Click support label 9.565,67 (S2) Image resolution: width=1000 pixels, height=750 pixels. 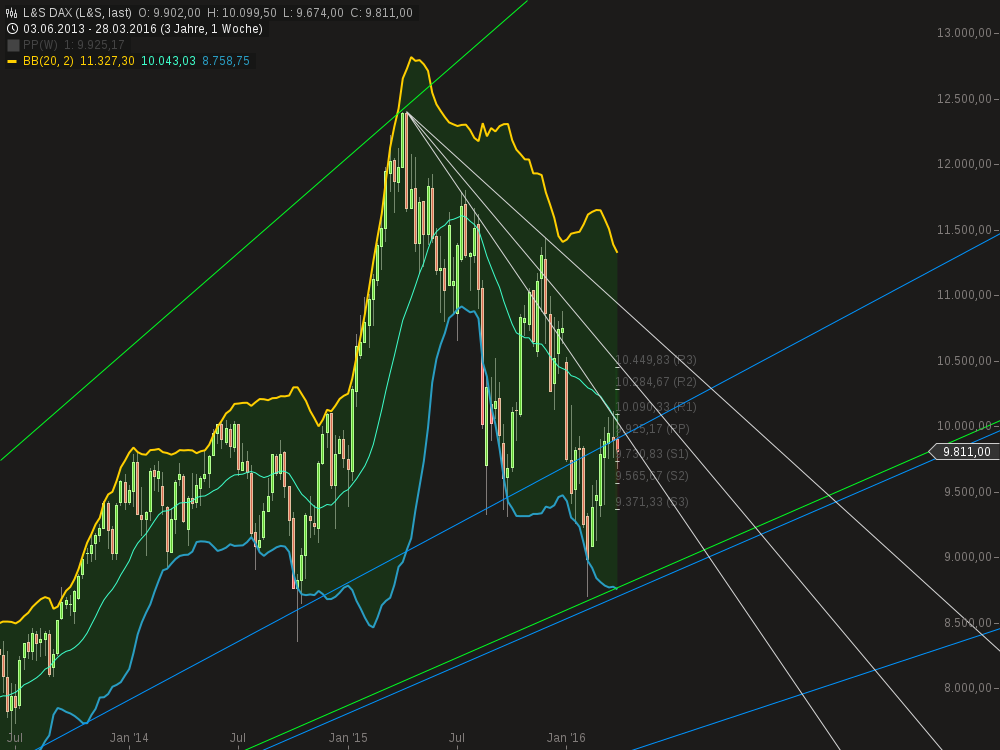[652, 476]
